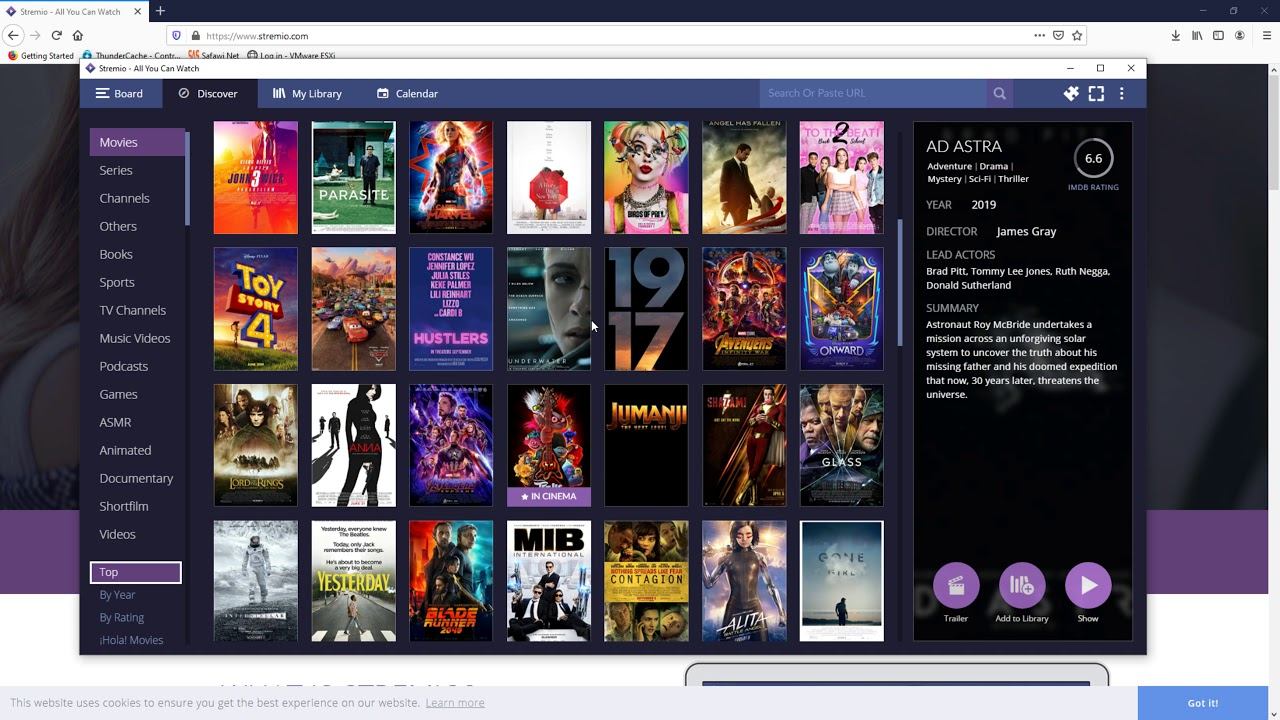Open Toy Story 4 poster
This screenshot has height=720, width=1280.
(x=256, y=309)
